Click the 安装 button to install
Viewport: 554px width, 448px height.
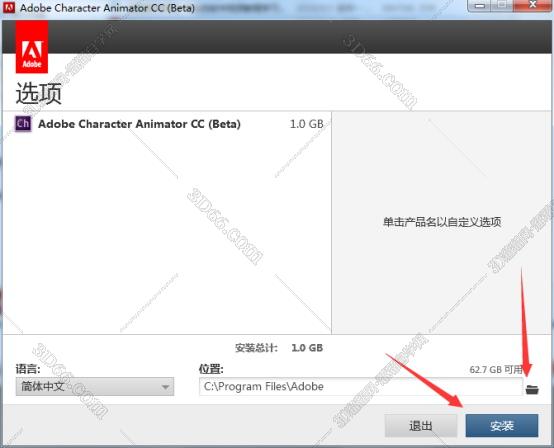(502, 426)
